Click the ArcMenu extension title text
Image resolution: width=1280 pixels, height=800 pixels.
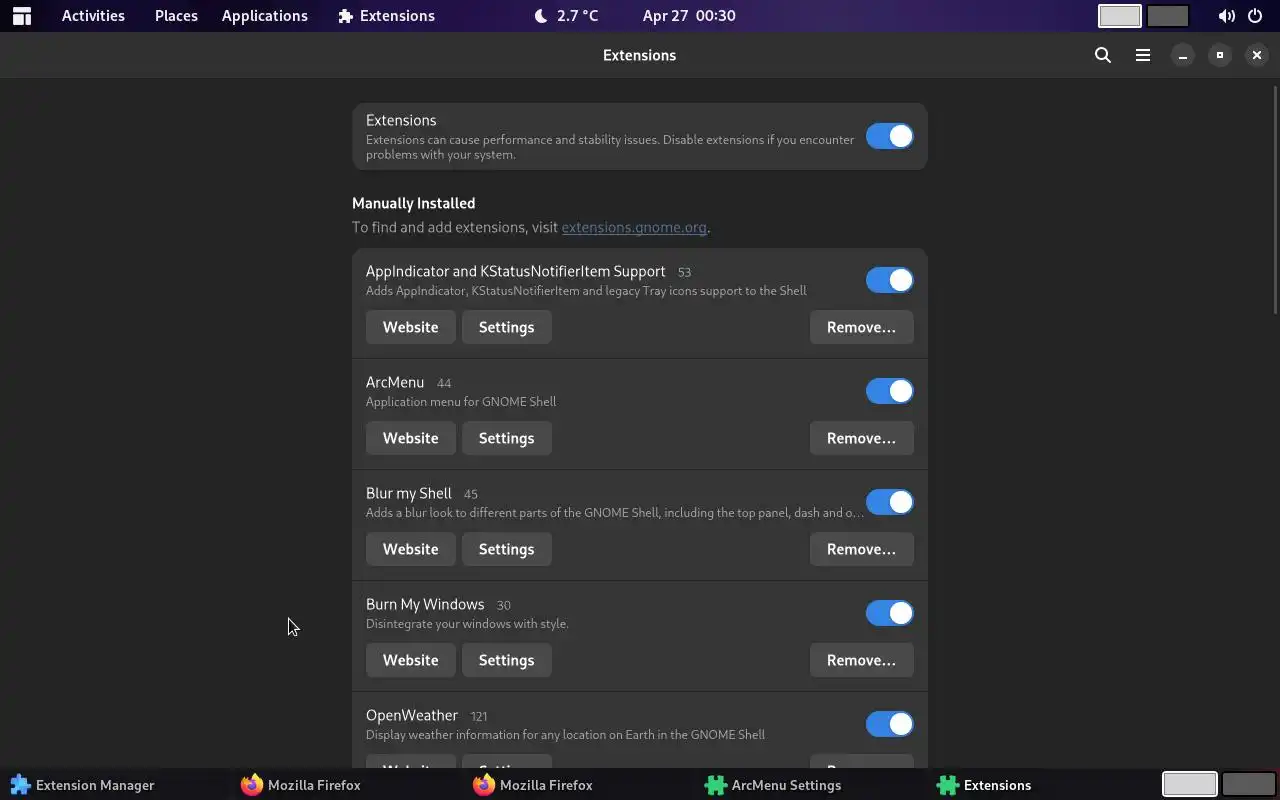[395, 382]
